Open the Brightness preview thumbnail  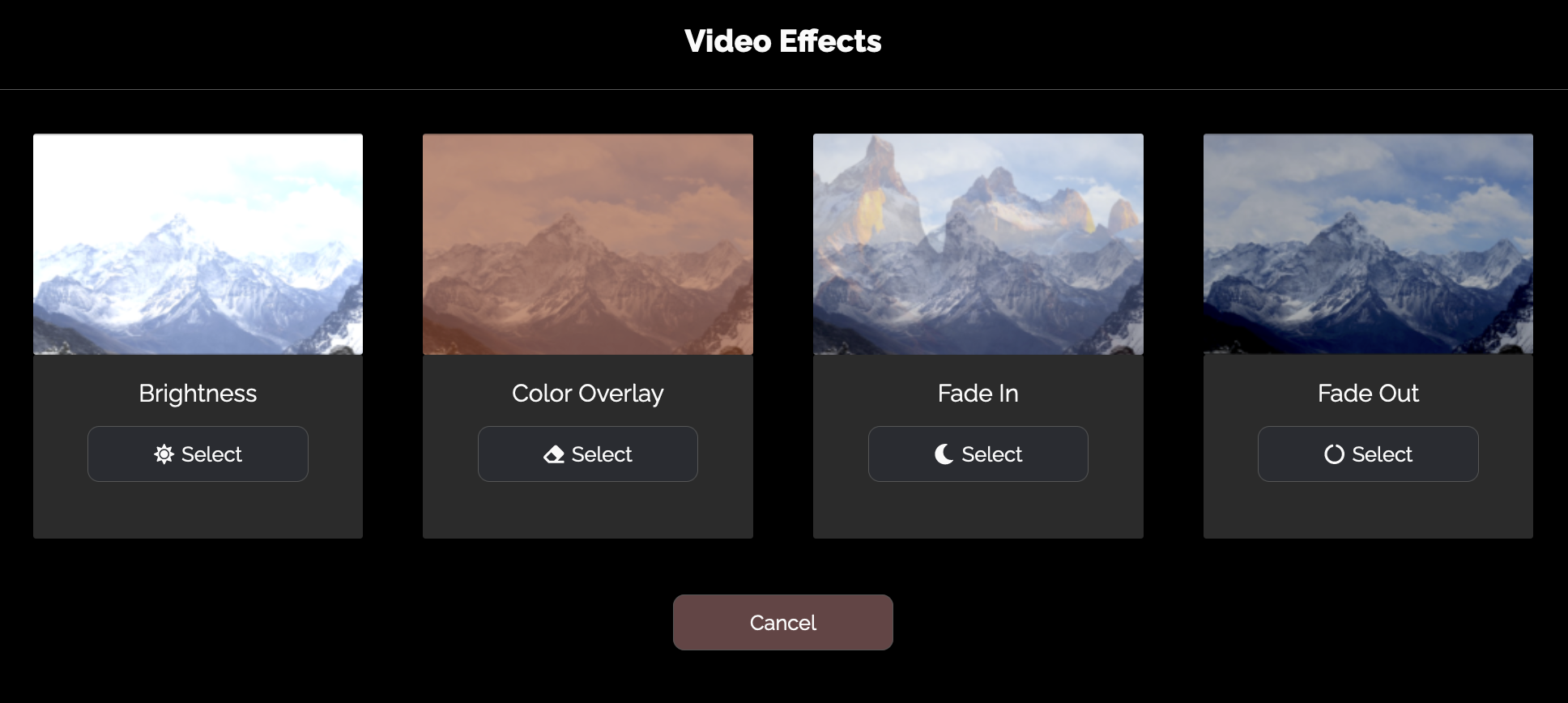click(x=198, y=244)
